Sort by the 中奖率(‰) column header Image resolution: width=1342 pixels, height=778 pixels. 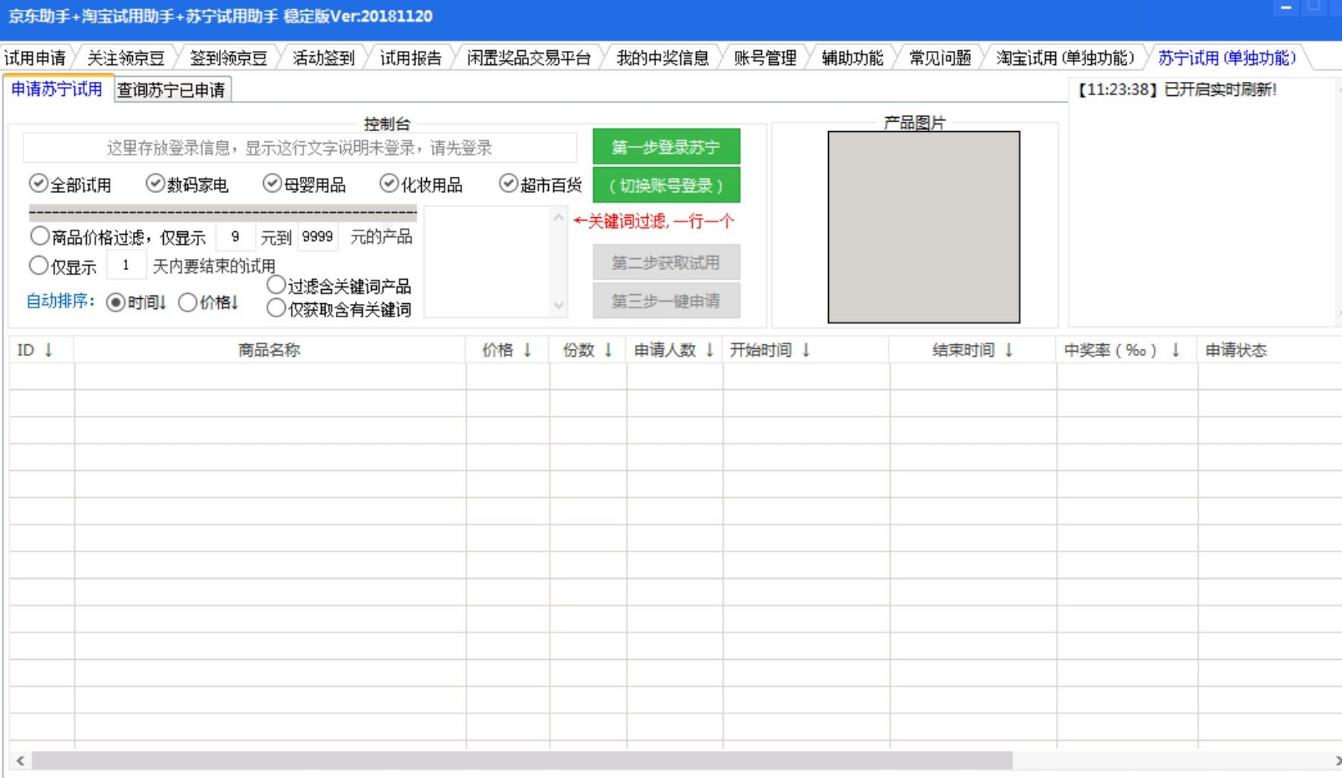pyautogui.click(x=1127, y=350)
